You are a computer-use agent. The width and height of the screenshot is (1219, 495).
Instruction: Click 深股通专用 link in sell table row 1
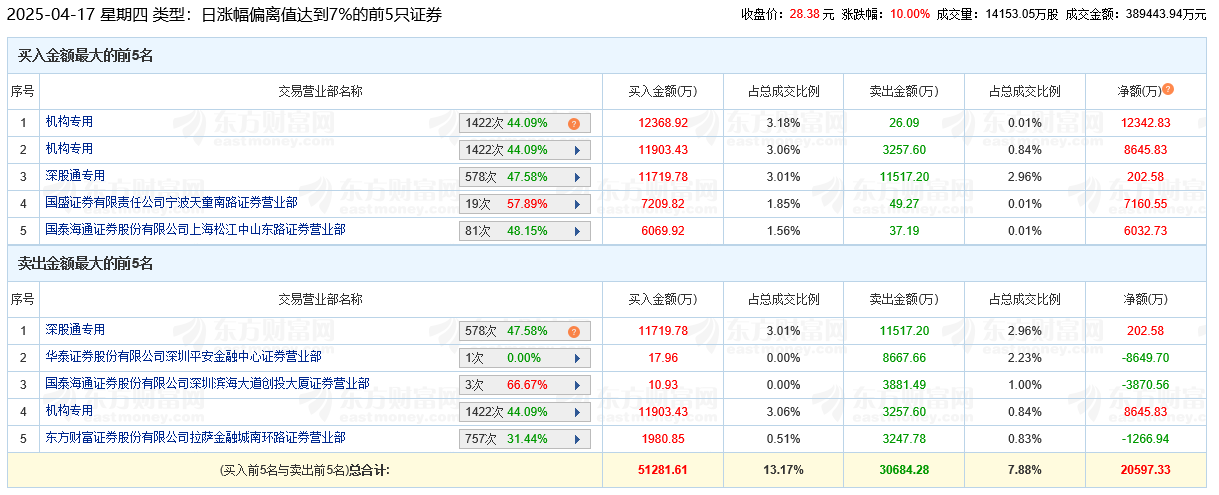[x=75, y=330]
